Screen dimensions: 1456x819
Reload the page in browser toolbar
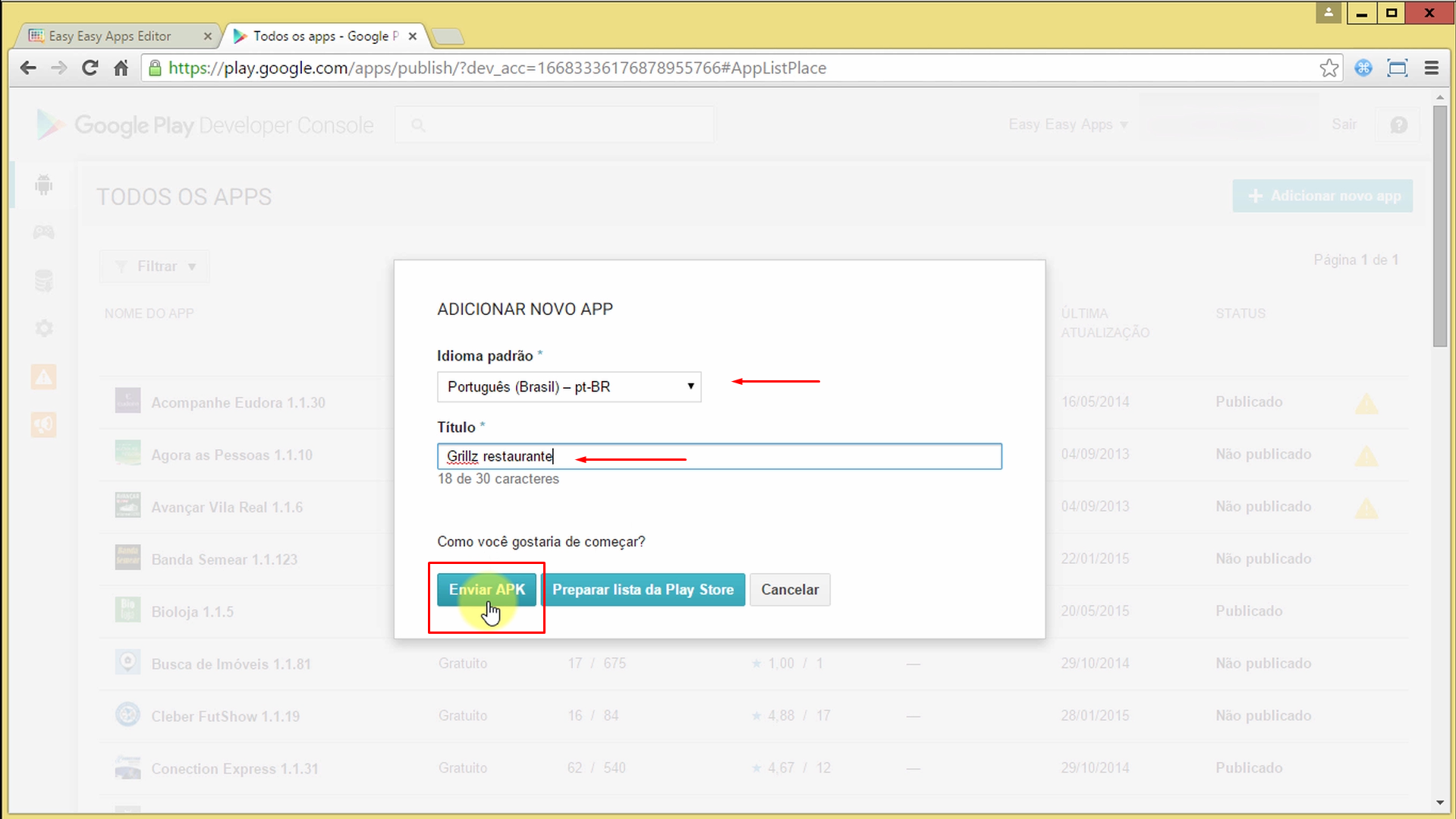click(90, 68)
